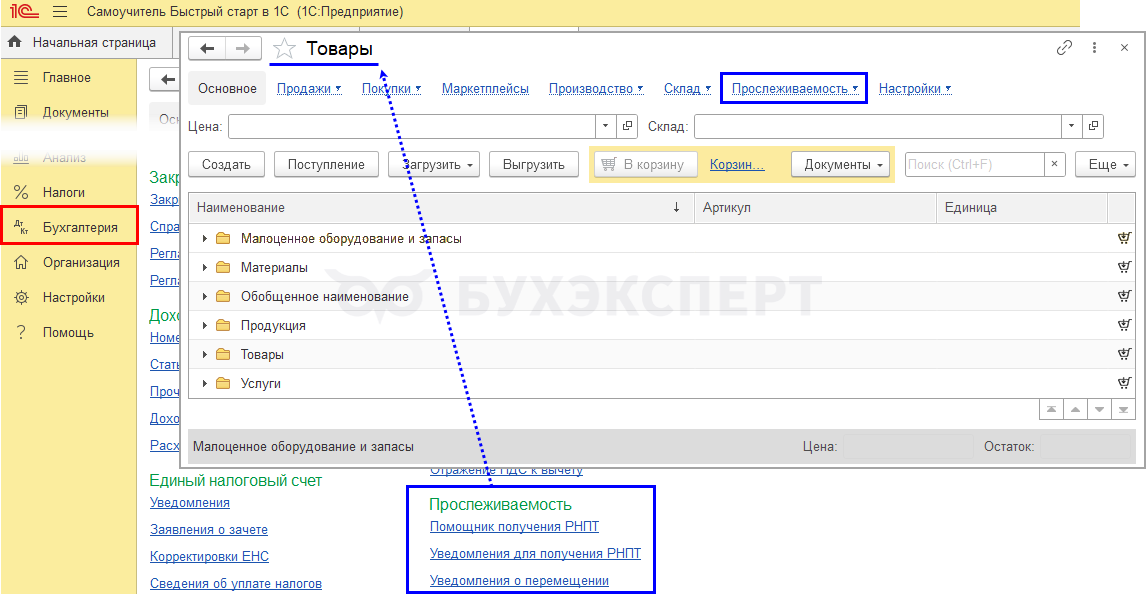
Task: Go forward with the right arrow in Товары window
Action: point(243,49)
